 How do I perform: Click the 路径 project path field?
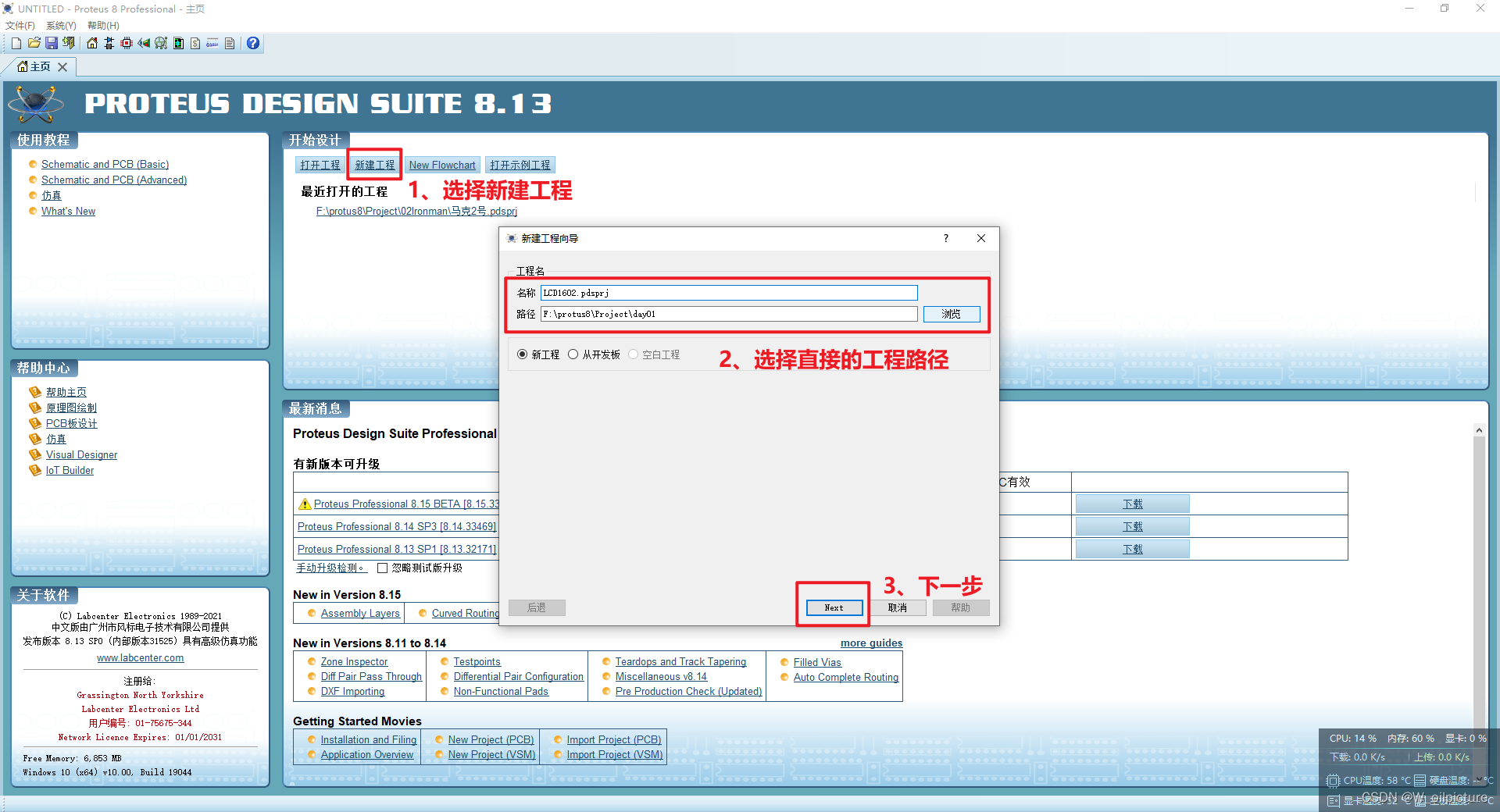[729, 314]
